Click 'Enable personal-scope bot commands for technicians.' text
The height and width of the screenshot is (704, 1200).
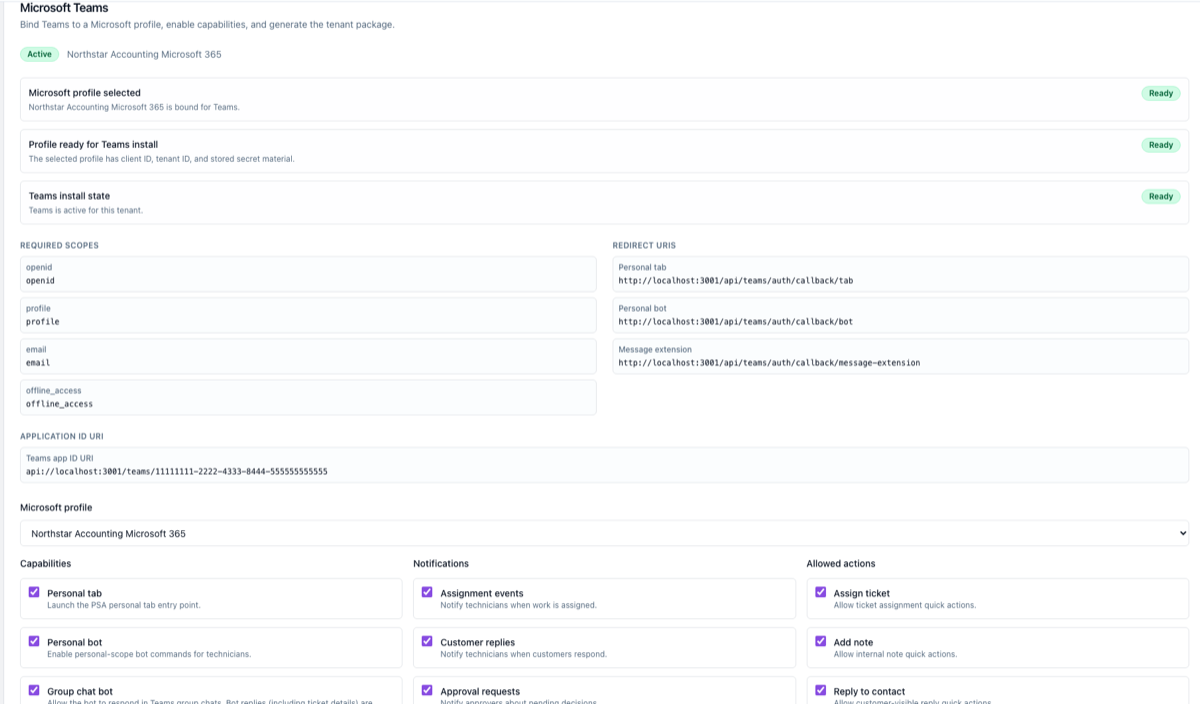[x=149, y=654]
